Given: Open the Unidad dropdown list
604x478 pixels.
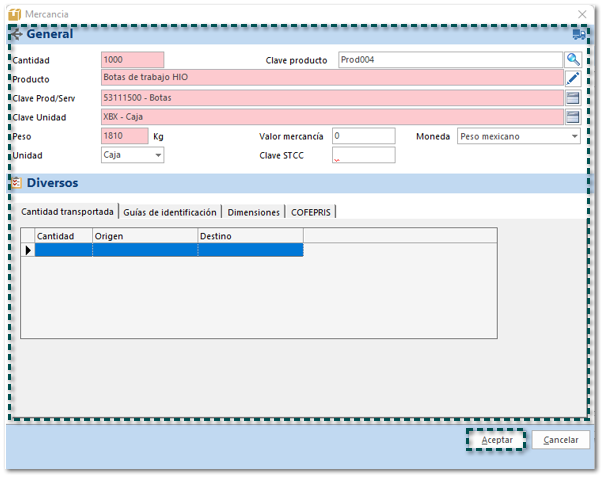Looking at the screenshot, I should 158,155.
